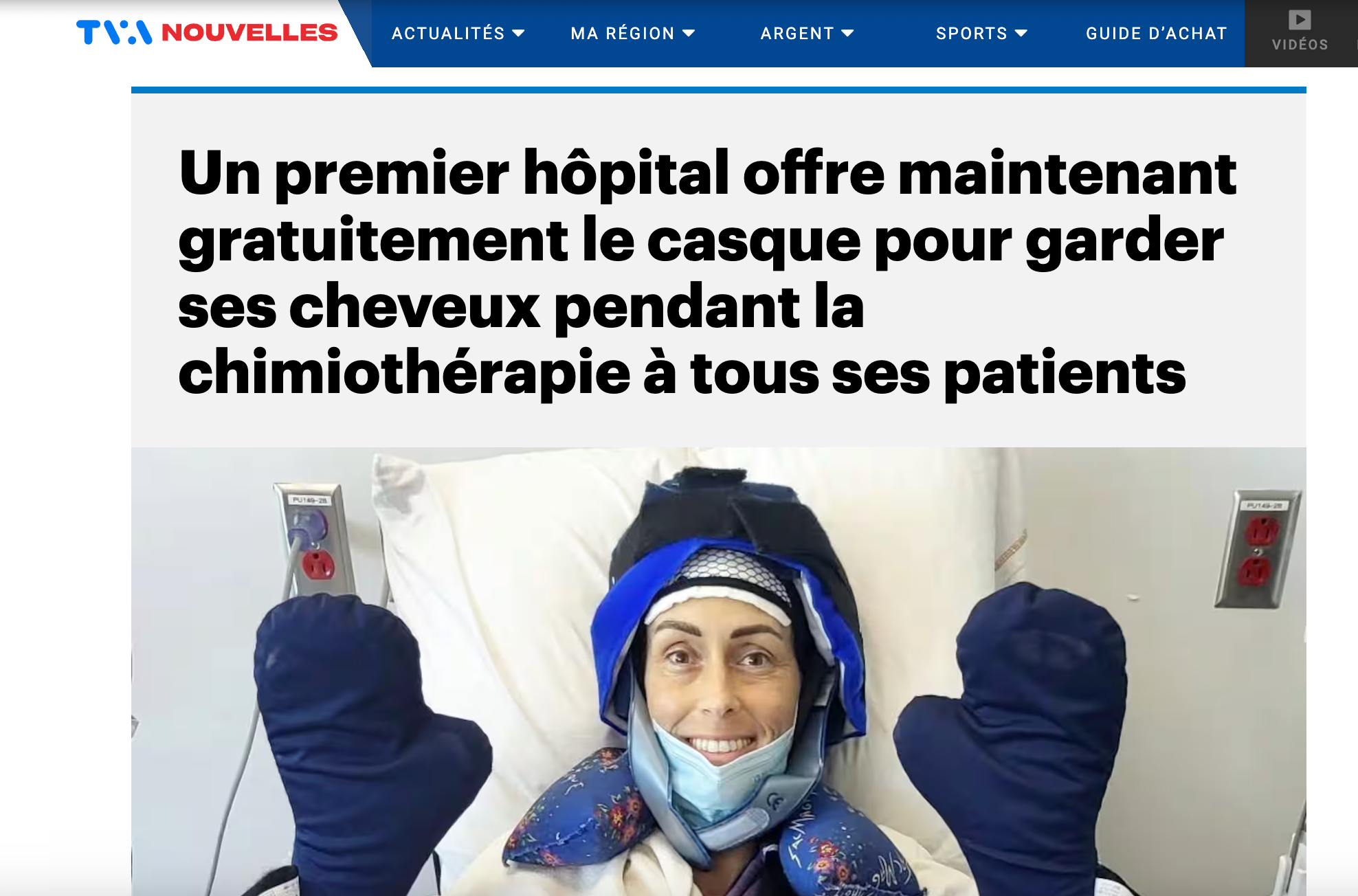
Task: Open the article photo of the smiling patient
Action: point(719,671)
